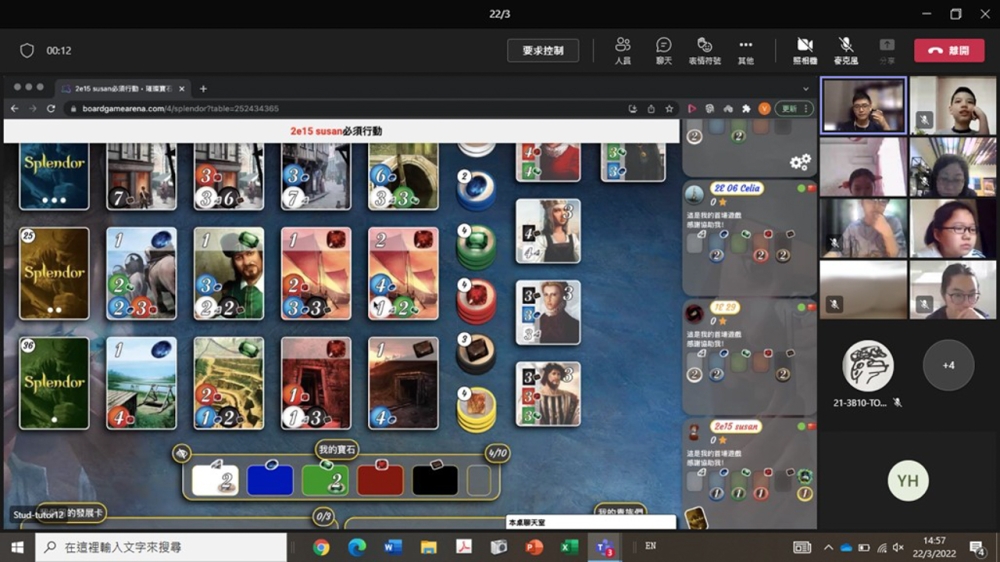The image size is (1000, 562).
Task: Click the shield security icon near timer
Action: coord(27,50)
